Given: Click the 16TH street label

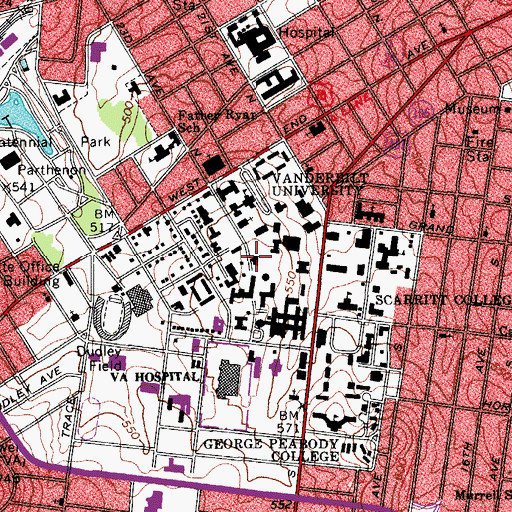Looking at the screenshot, I should click(467, 456).
